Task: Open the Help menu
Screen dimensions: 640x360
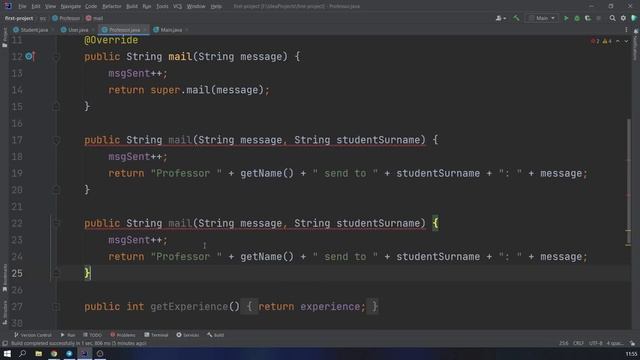Action: [x=216, y=6]
